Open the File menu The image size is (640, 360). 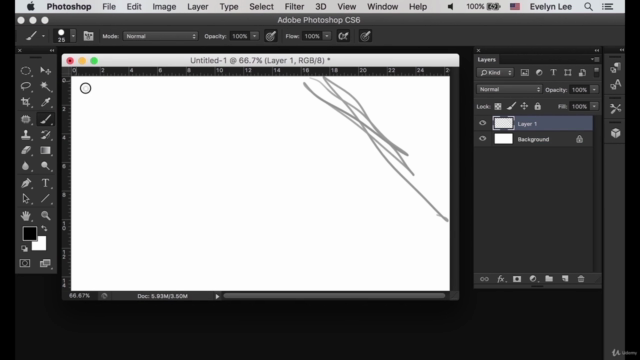(109, 7)
